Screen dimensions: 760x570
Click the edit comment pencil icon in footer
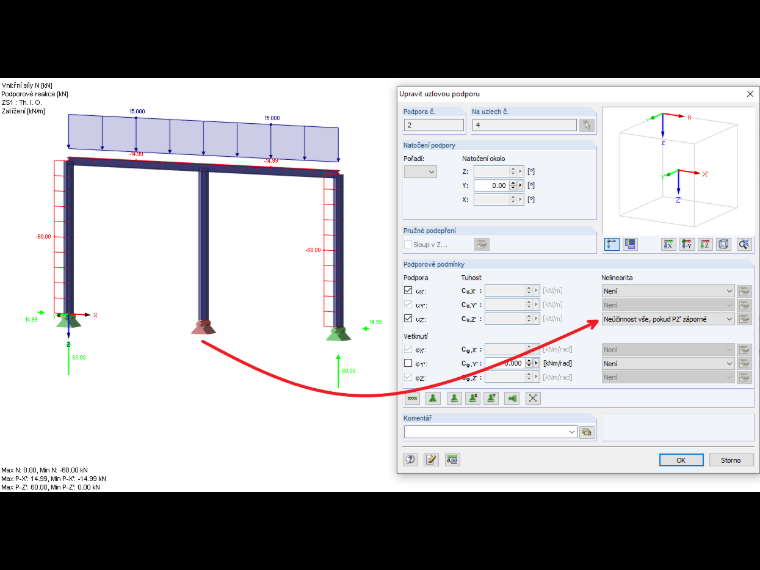(431, 459)
